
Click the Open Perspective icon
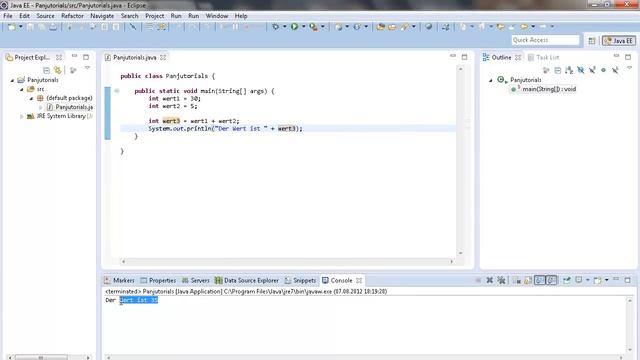[592, 40]
